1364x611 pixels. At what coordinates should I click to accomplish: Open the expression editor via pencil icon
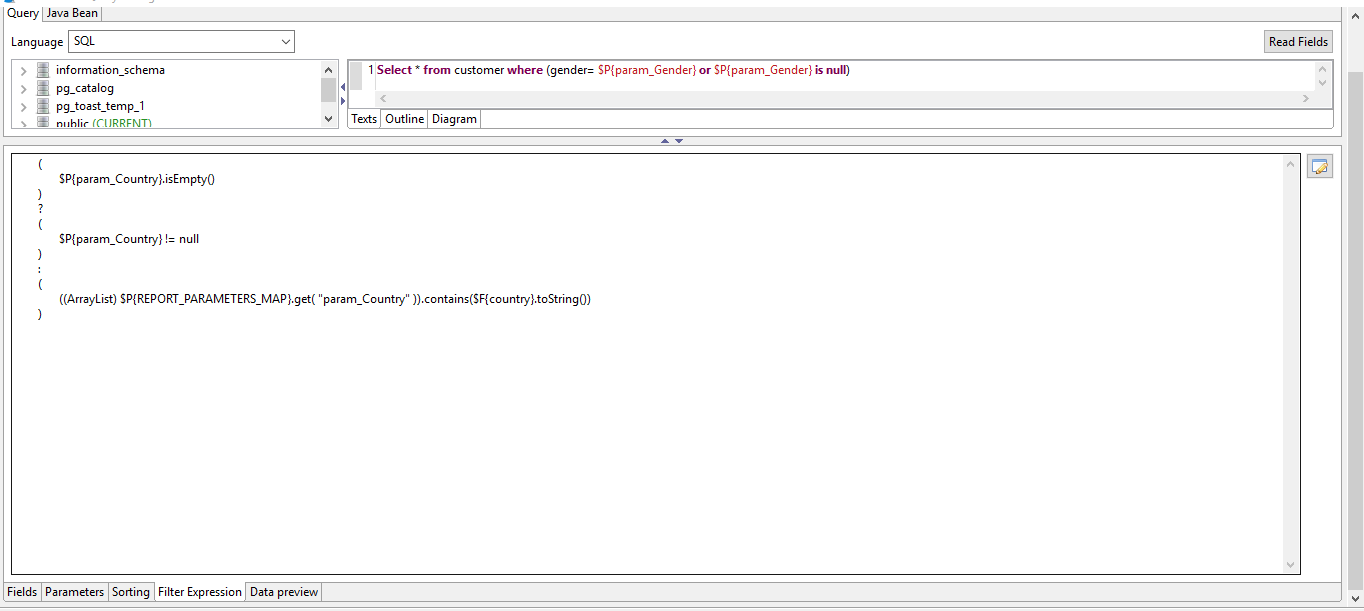[x=1319, y=165]
